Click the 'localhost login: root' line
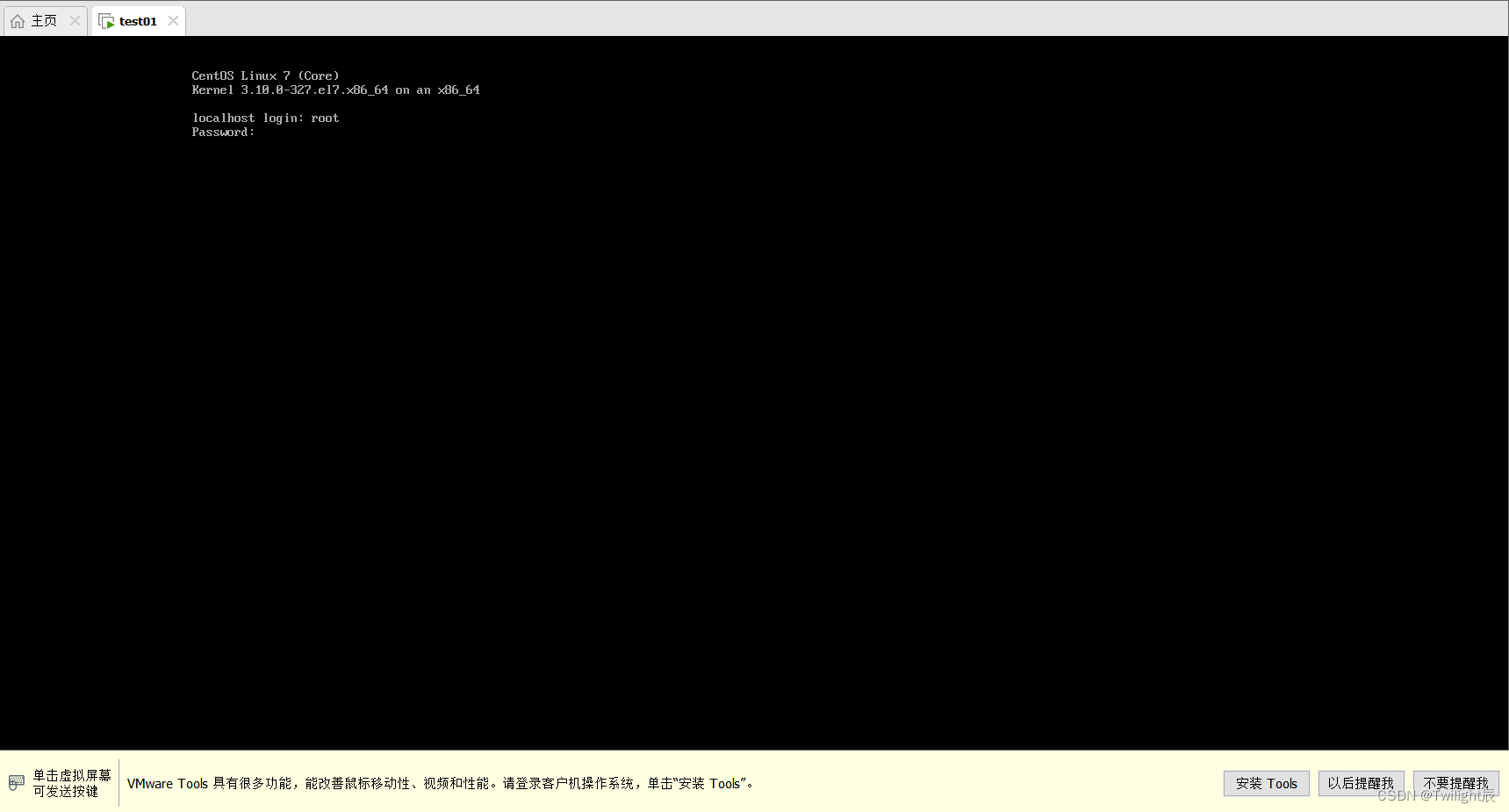The image size is (1509, 812). tap(265, 118)
